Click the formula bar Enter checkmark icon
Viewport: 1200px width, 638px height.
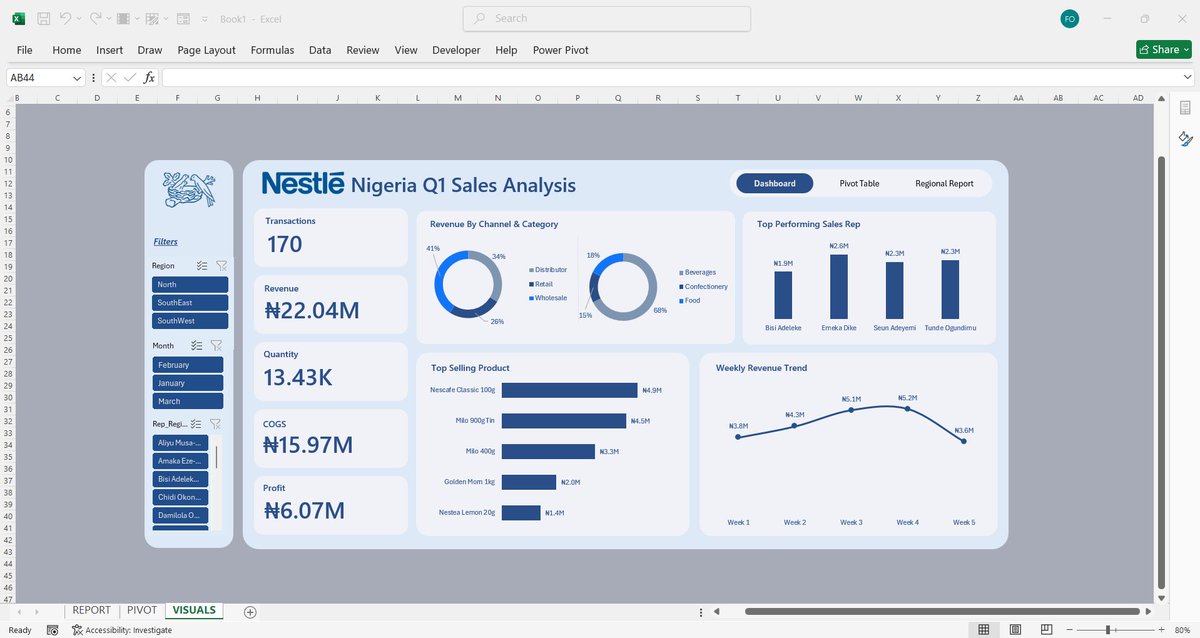130,77
